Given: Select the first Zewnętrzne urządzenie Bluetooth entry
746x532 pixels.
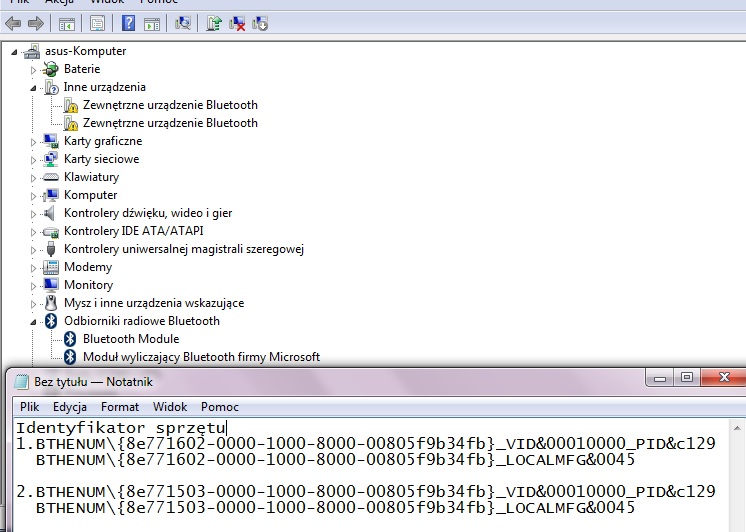Looking at the screenshot, I should pos(170,105).
